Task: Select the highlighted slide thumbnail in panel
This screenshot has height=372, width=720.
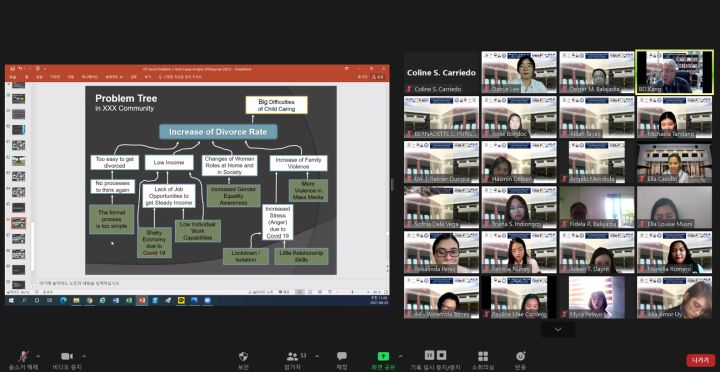Action: pos(18,224)
